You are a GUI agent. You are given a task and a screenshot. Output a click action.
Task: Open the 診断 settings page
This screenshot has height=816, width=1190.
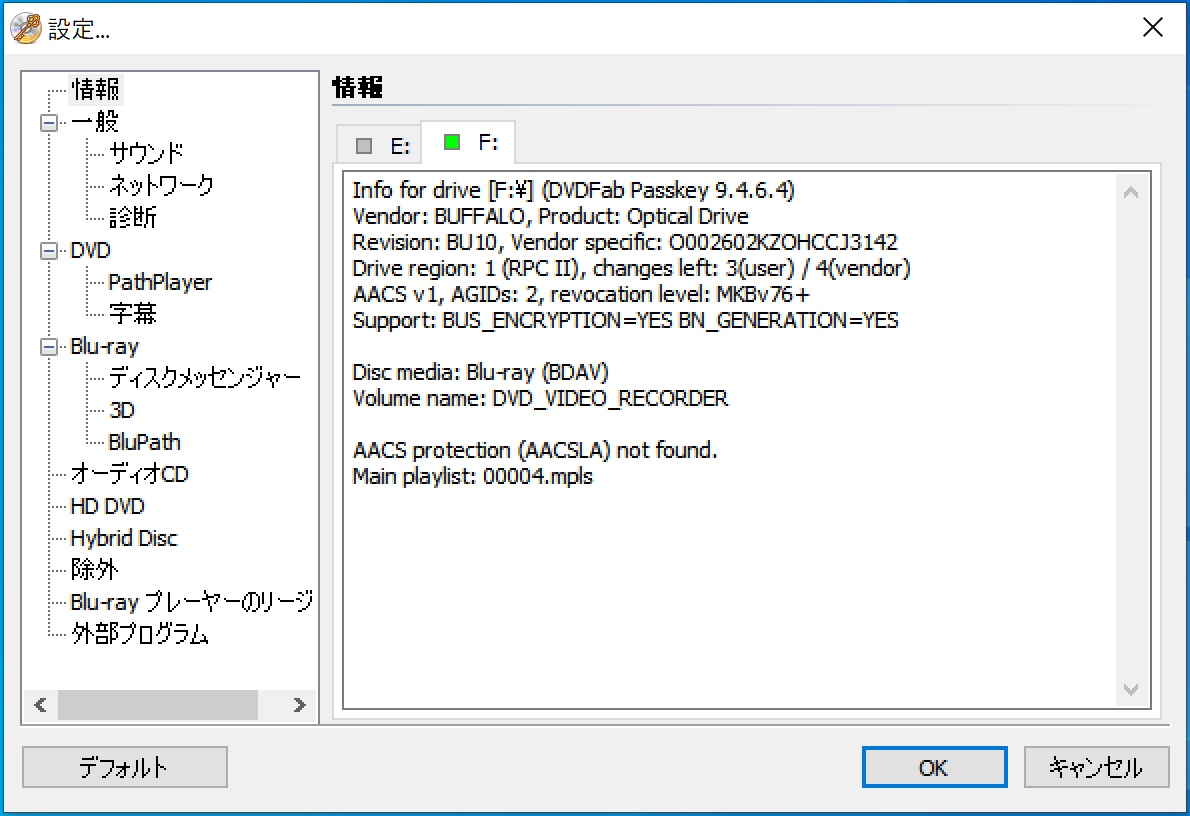(133, 218)
